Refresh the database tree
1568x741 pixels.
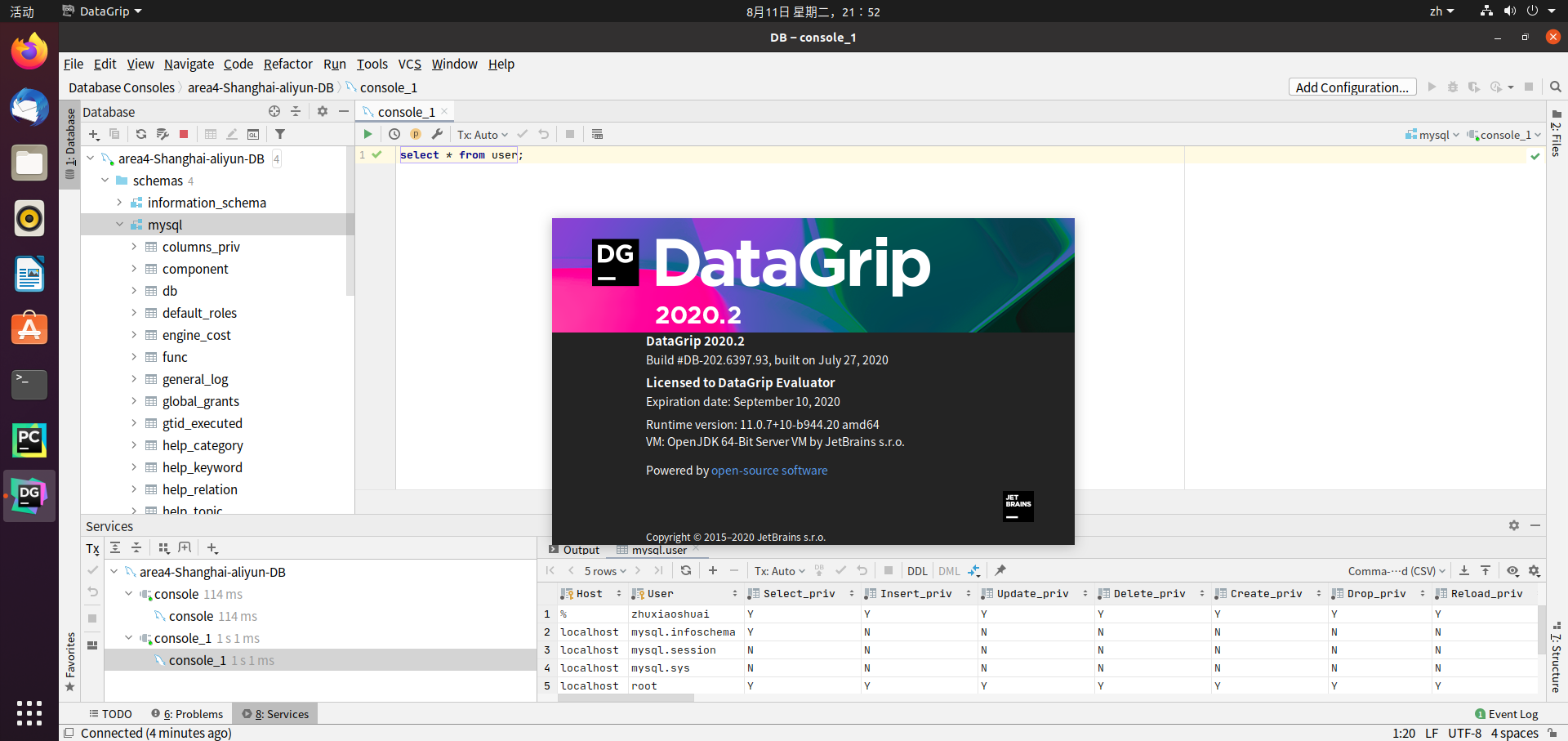(141, 134)
